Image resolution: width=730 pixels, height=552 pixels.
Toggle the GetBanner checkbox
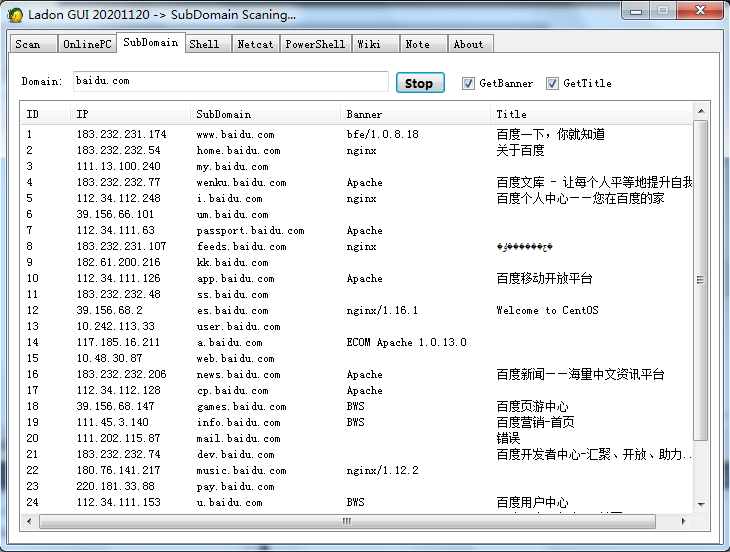point(468,83)
